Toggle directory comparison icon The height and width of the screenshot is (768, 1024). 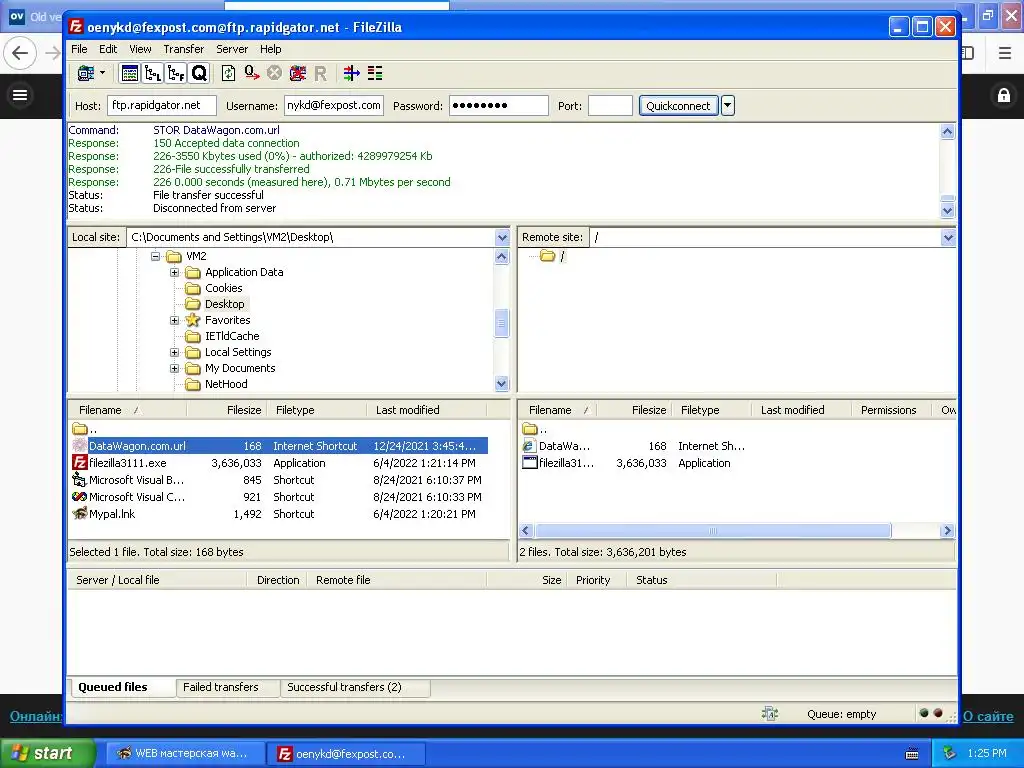(375, 73)
